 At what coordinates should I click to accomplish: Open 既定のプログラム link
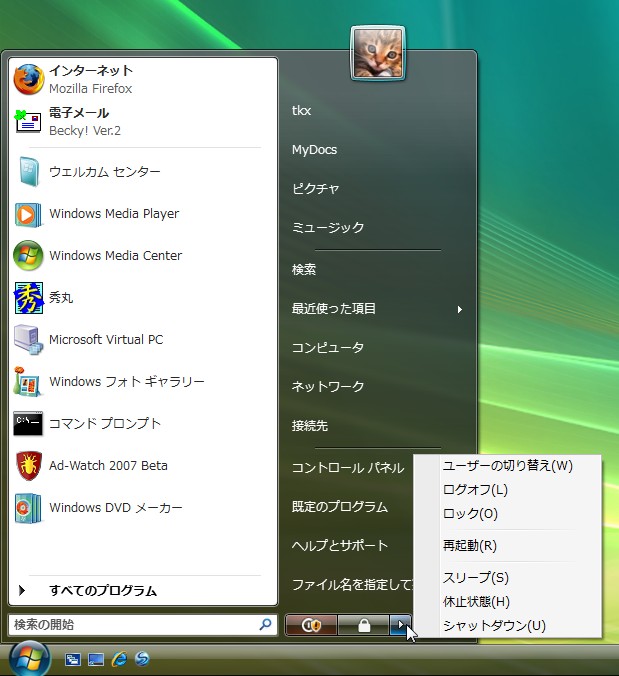tap(340, 507)
